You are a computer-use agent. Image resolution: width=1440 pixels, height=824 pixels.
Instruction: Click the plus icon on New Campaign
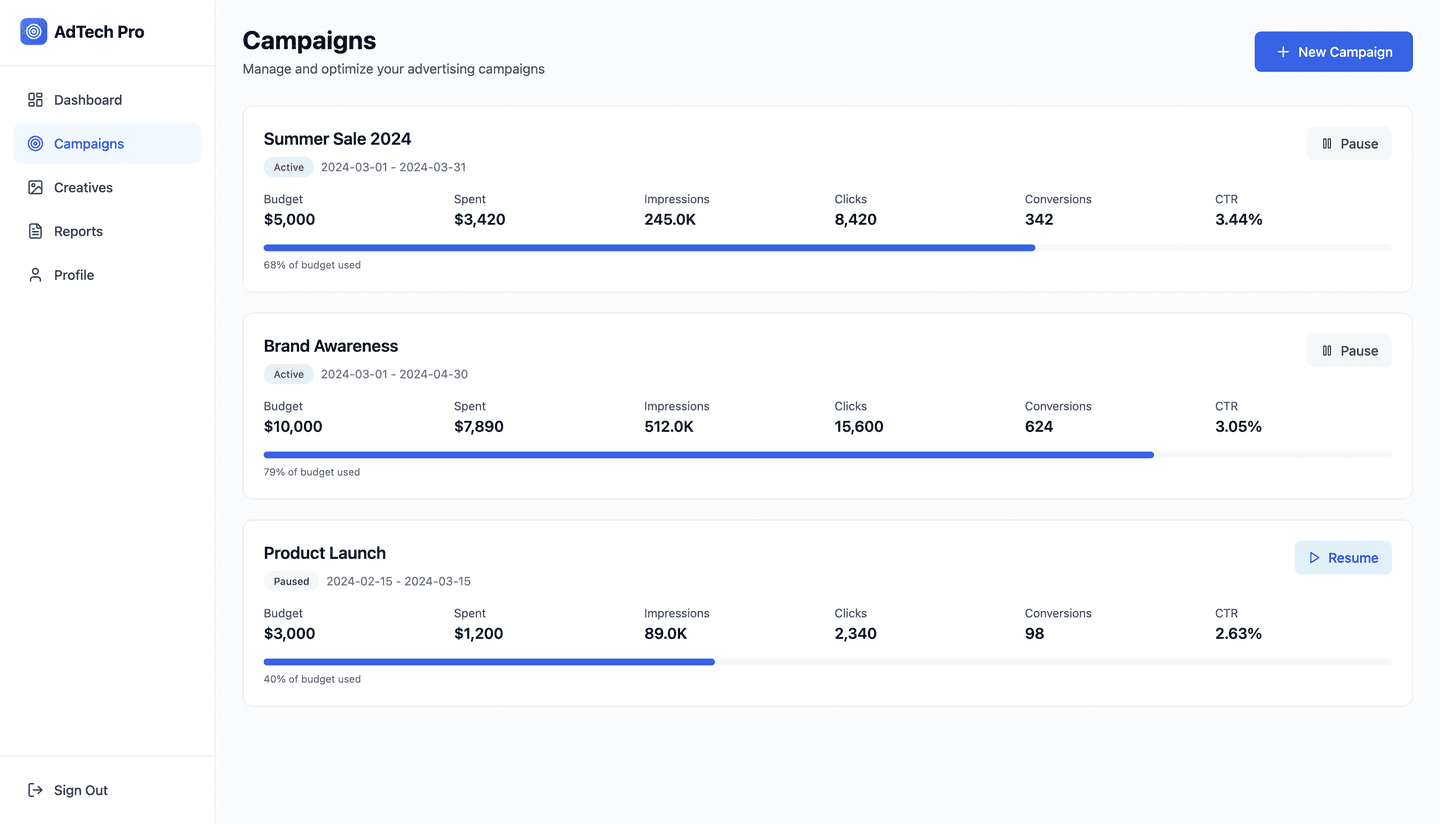[1283, 51]
